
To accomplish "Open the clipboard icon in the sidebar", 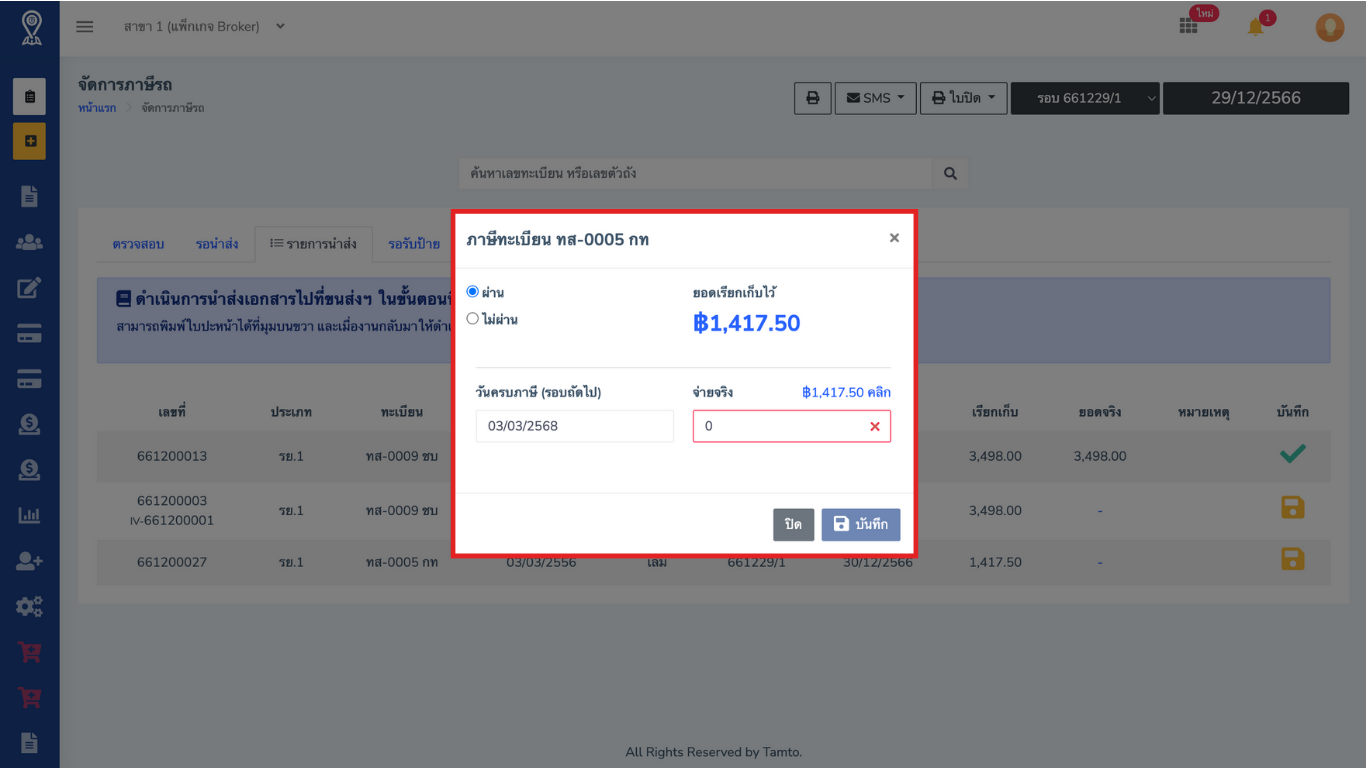I will pyautogui.click(x=30, y=97).
